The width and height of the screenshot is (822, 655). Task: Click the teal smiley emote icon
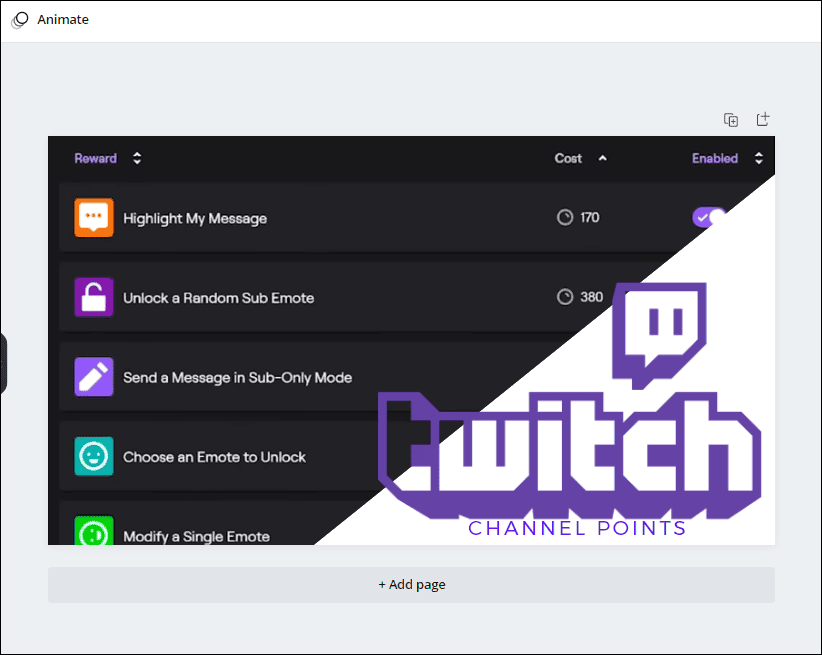(94, 457)
